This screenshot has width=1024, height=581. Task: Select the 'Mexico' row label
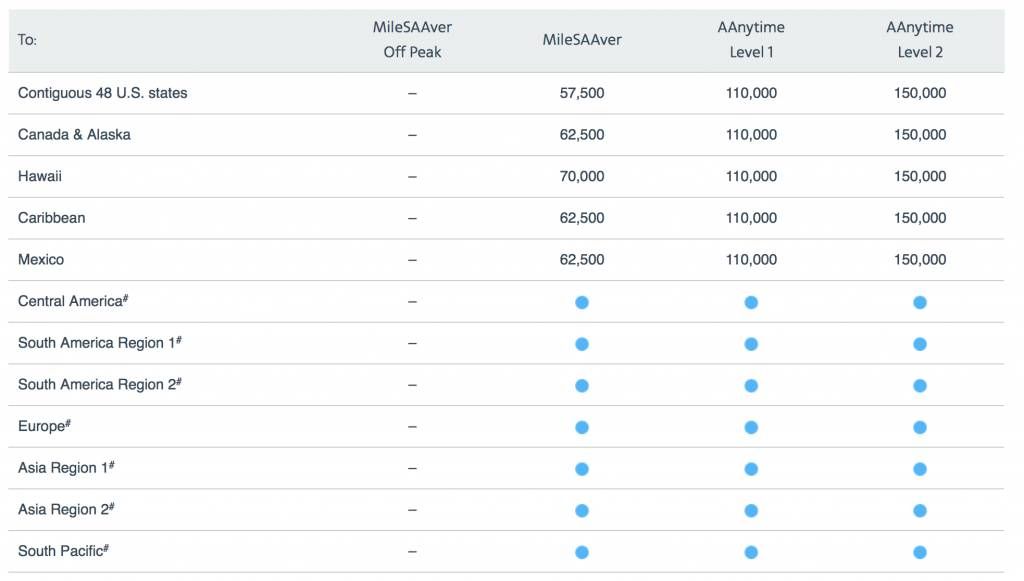[41, 260]
